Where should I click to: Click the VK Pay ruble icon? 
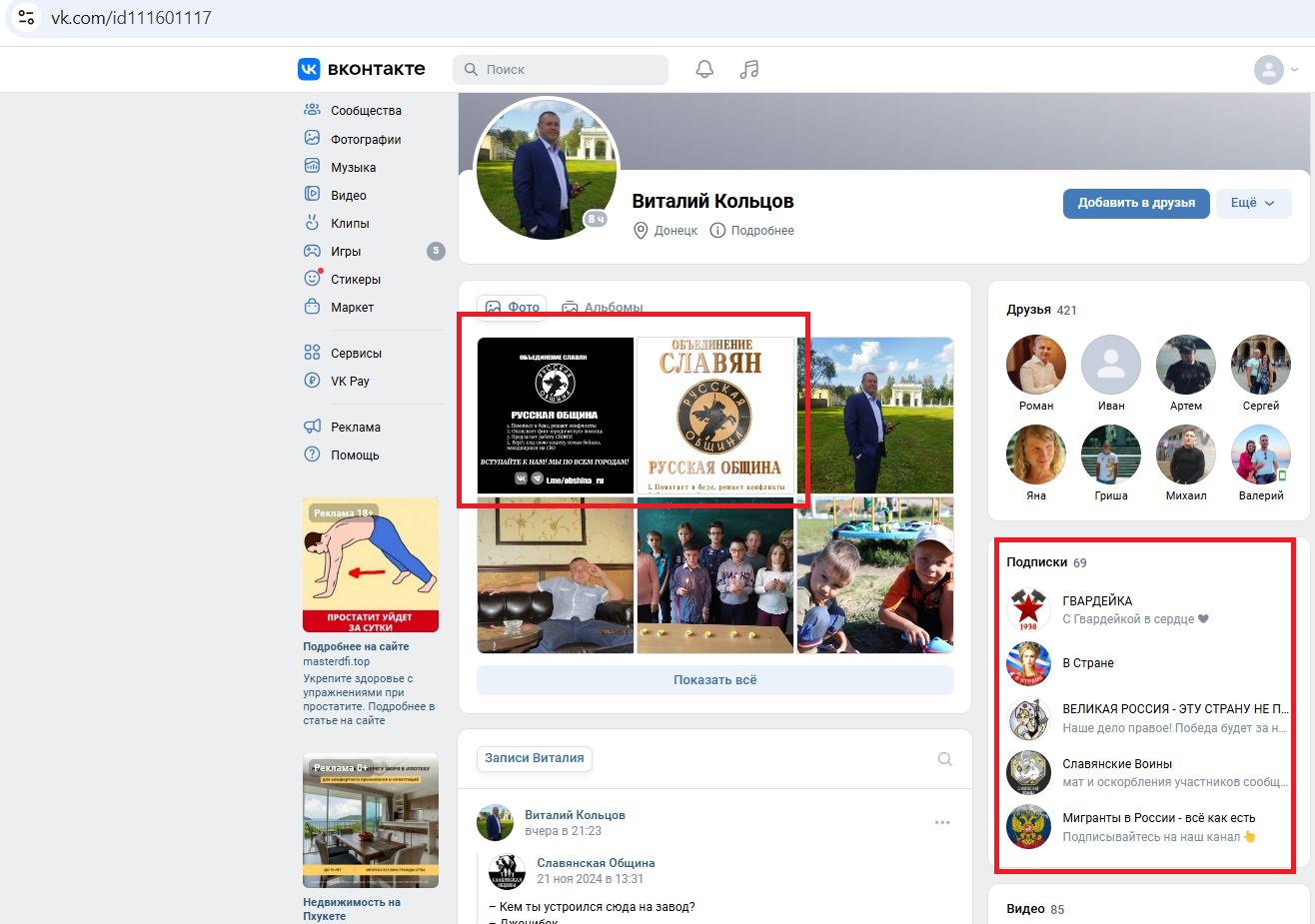[312, 381]
